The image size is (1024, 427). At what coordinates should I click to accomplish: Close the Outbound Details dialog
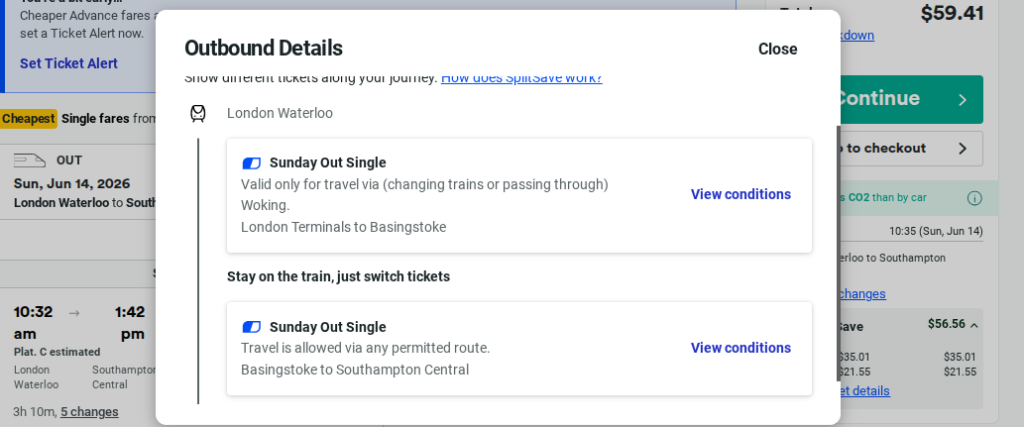point(777,49)
